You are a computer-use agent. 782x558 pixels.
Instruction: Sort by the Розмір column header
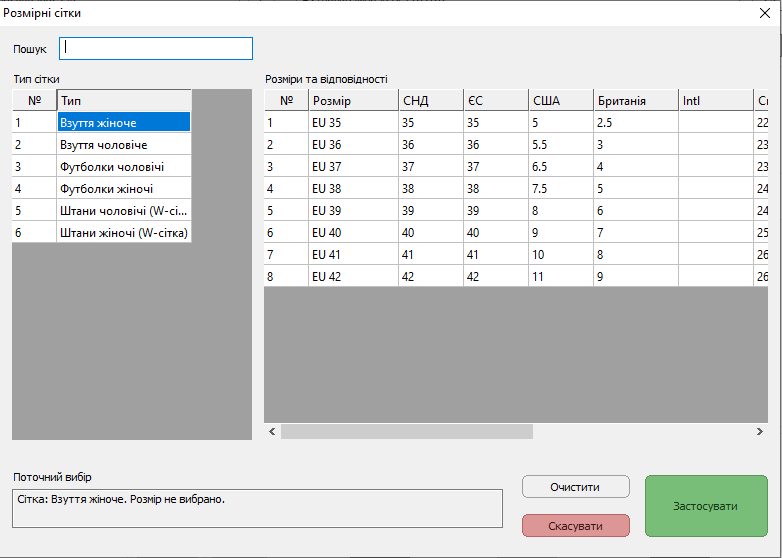[352, 100]
